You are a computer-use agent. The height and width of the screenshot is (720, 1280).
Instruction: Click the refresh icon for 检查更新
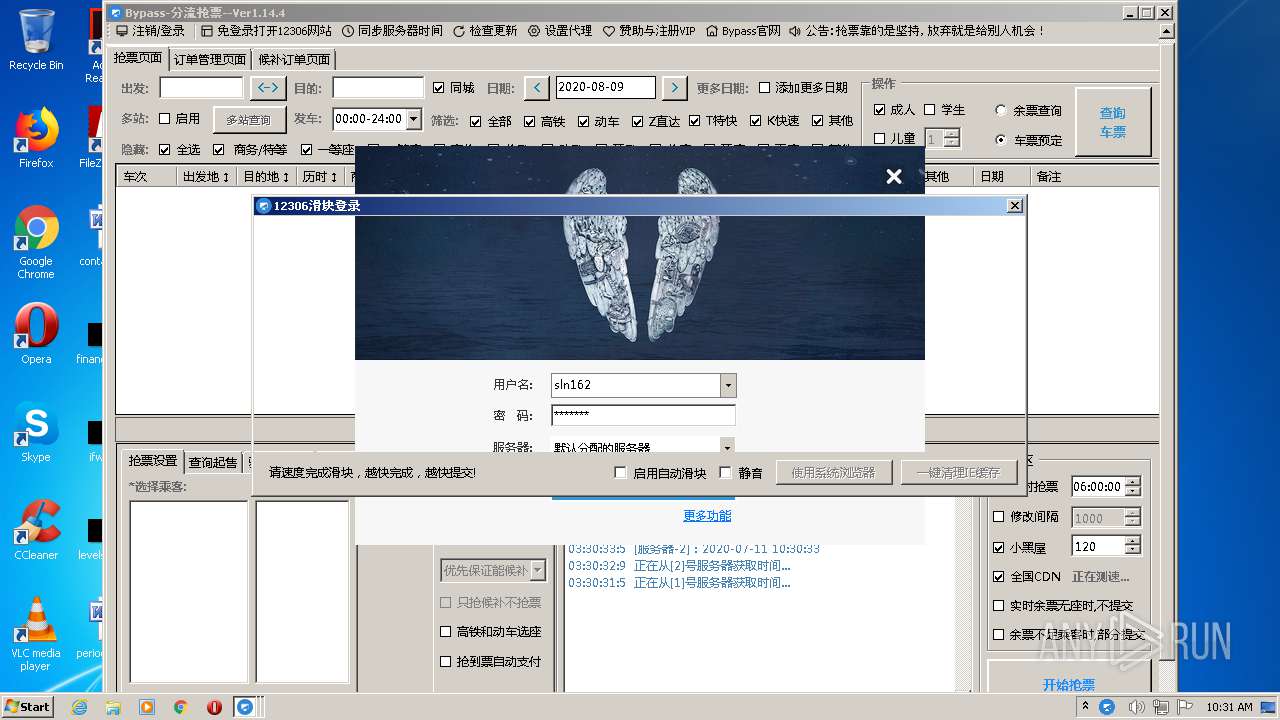point(459,31)
